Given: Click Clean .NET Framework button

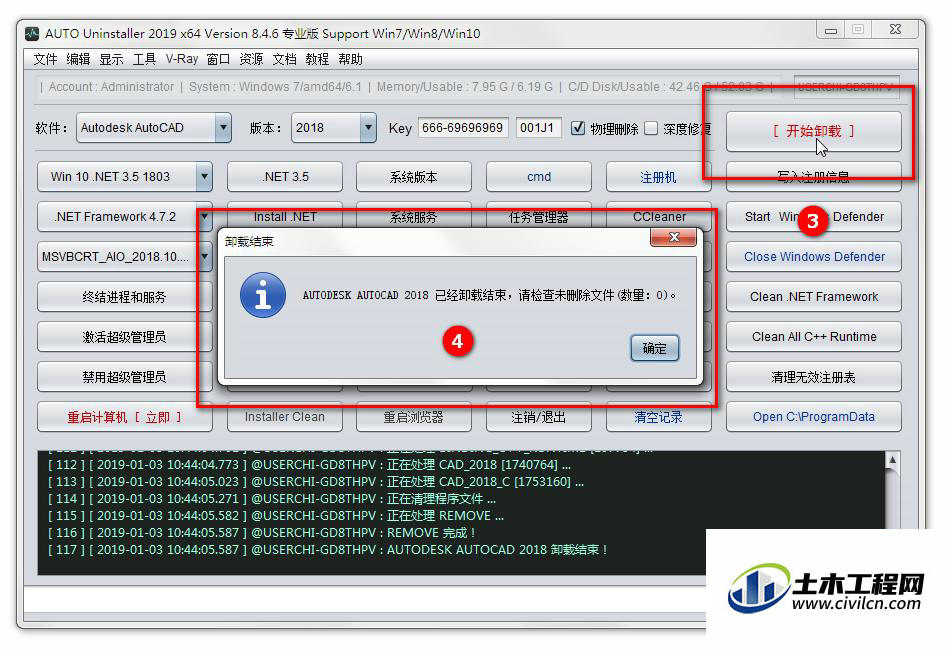Looking at the screenshot, I should tap(813, 297).
